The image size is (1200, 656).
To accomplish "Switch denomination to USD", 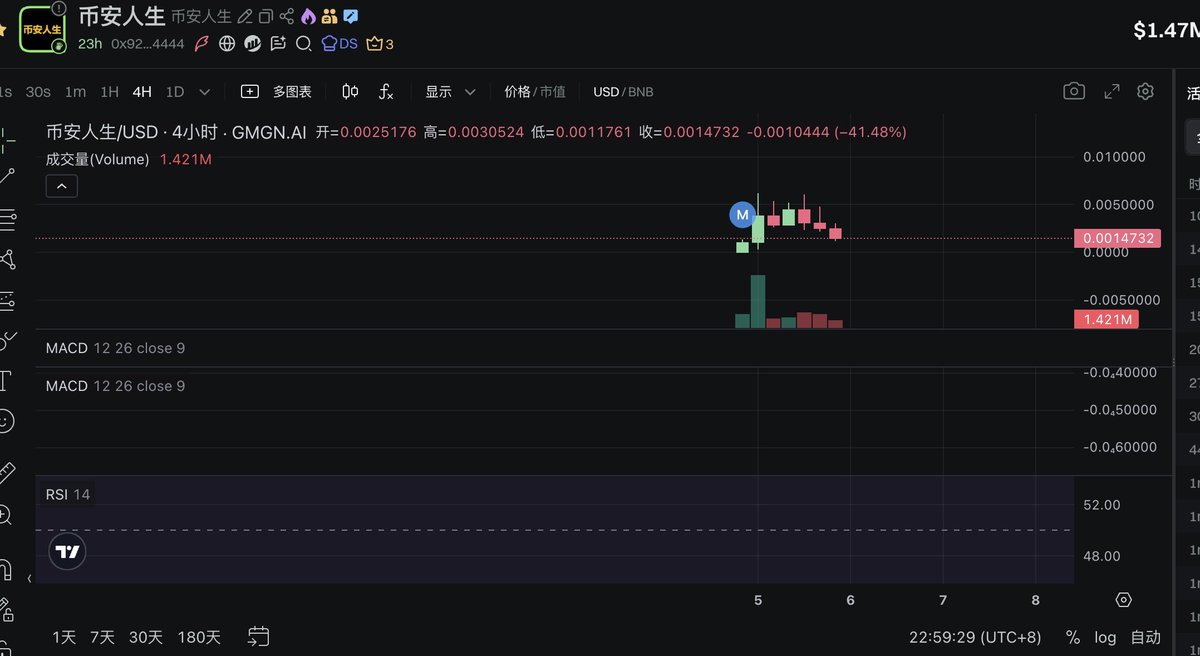I will [606, 91].
